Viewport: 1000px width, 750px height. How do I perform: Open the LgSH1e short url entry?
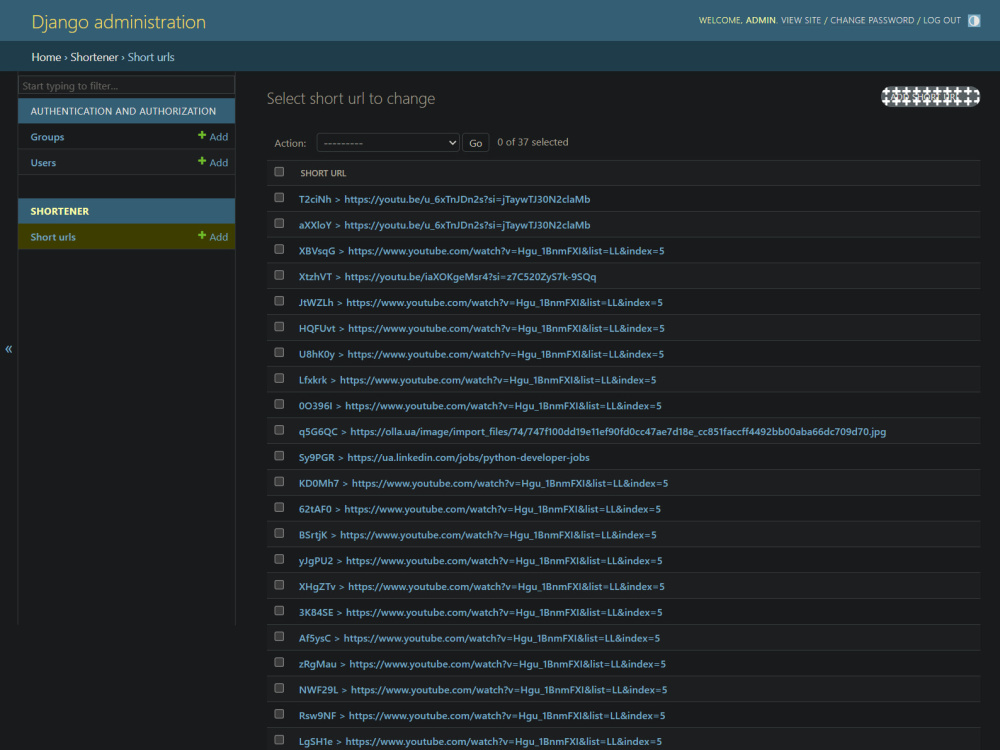click(x=480, y=742)
